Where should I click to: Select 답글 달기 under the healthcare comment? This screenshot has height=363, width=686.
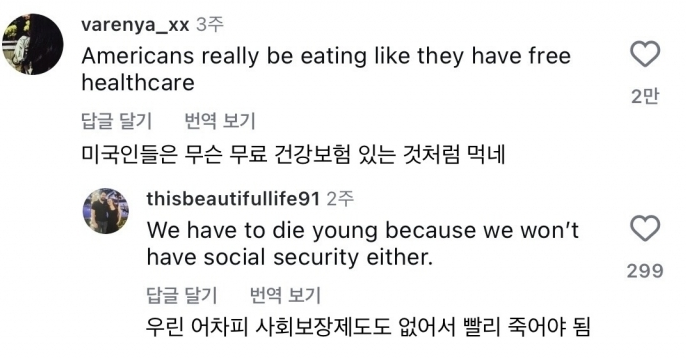pyautogui.click(x=116, y=120)
